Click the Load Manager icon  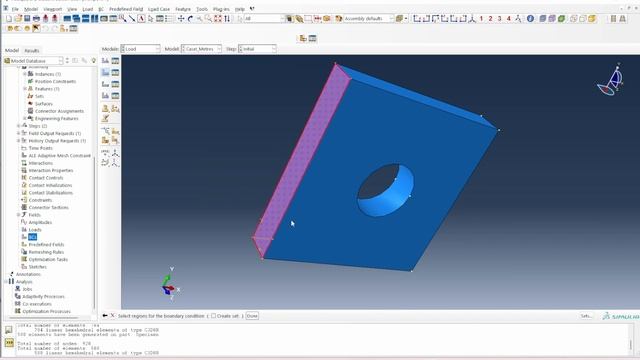(116, 61)
